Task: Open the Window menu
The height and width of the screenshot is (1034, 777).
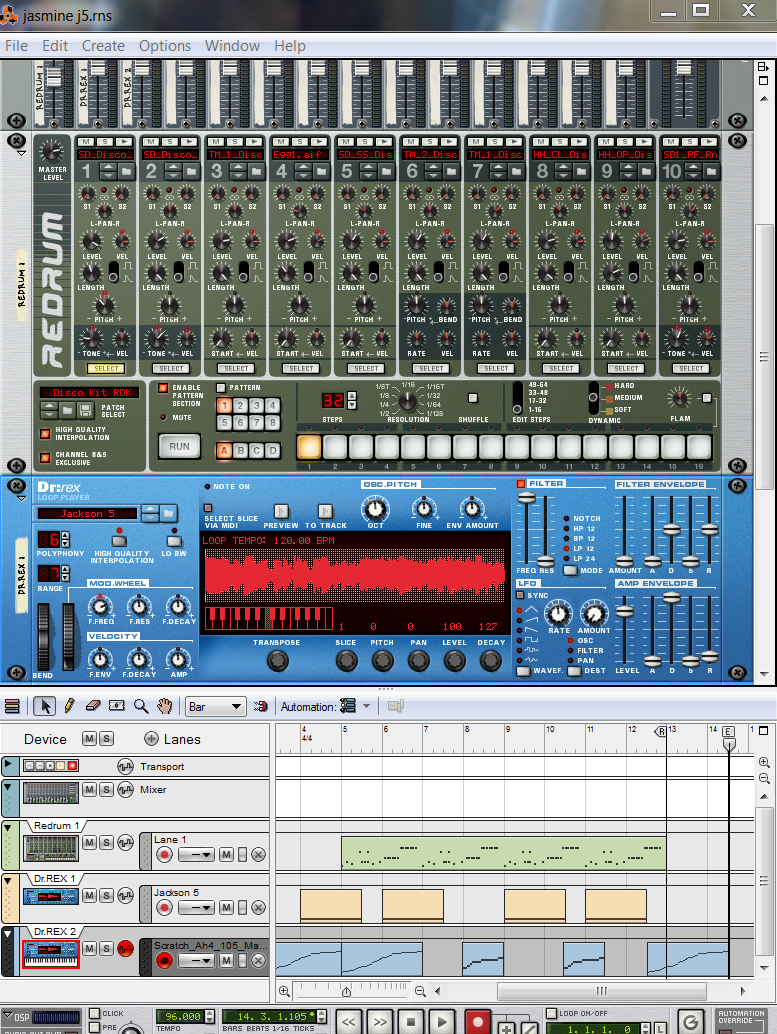Action: tap(232, 46)
